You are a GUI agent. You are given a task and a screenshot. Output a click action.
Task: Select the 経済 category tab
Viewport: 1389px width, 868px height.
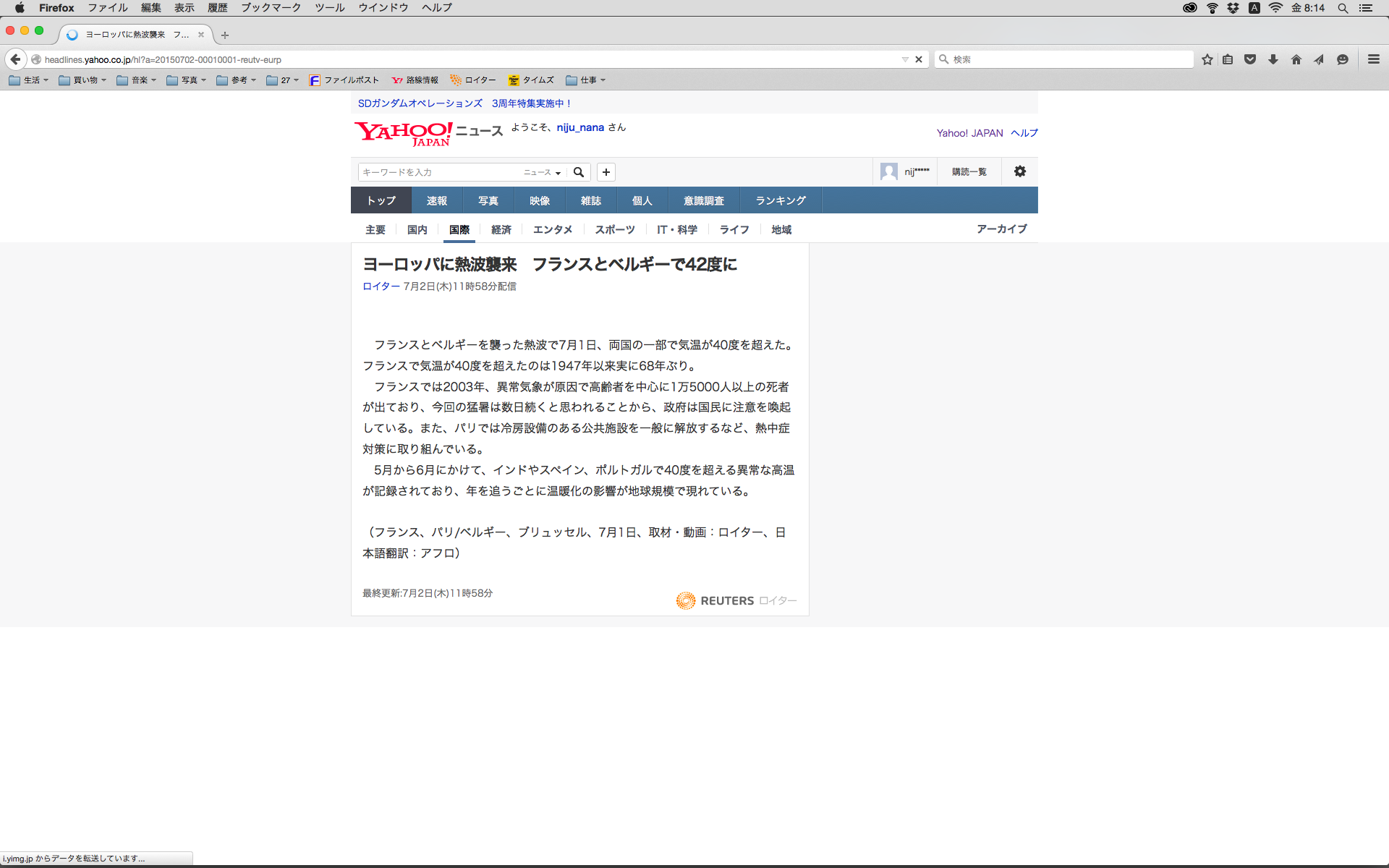(501, 229)
